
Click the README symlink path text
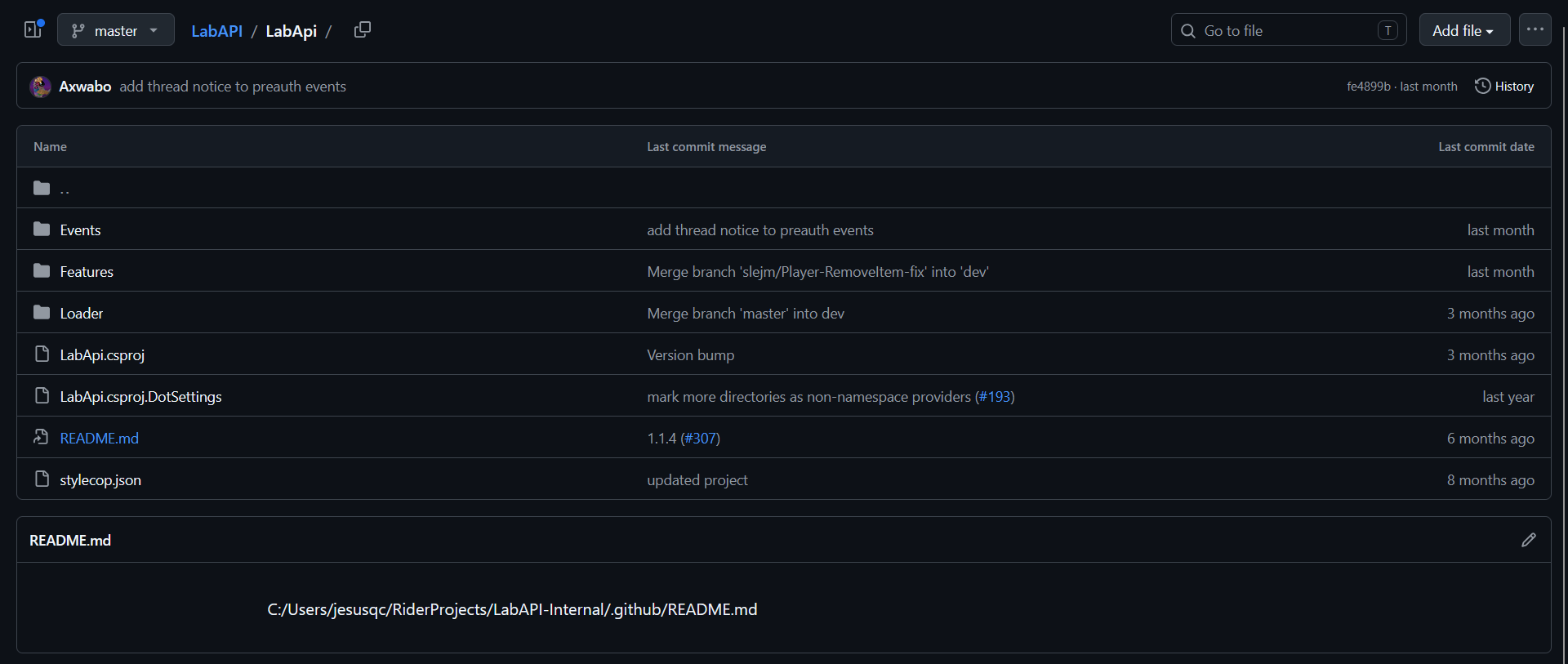(512, 609)
